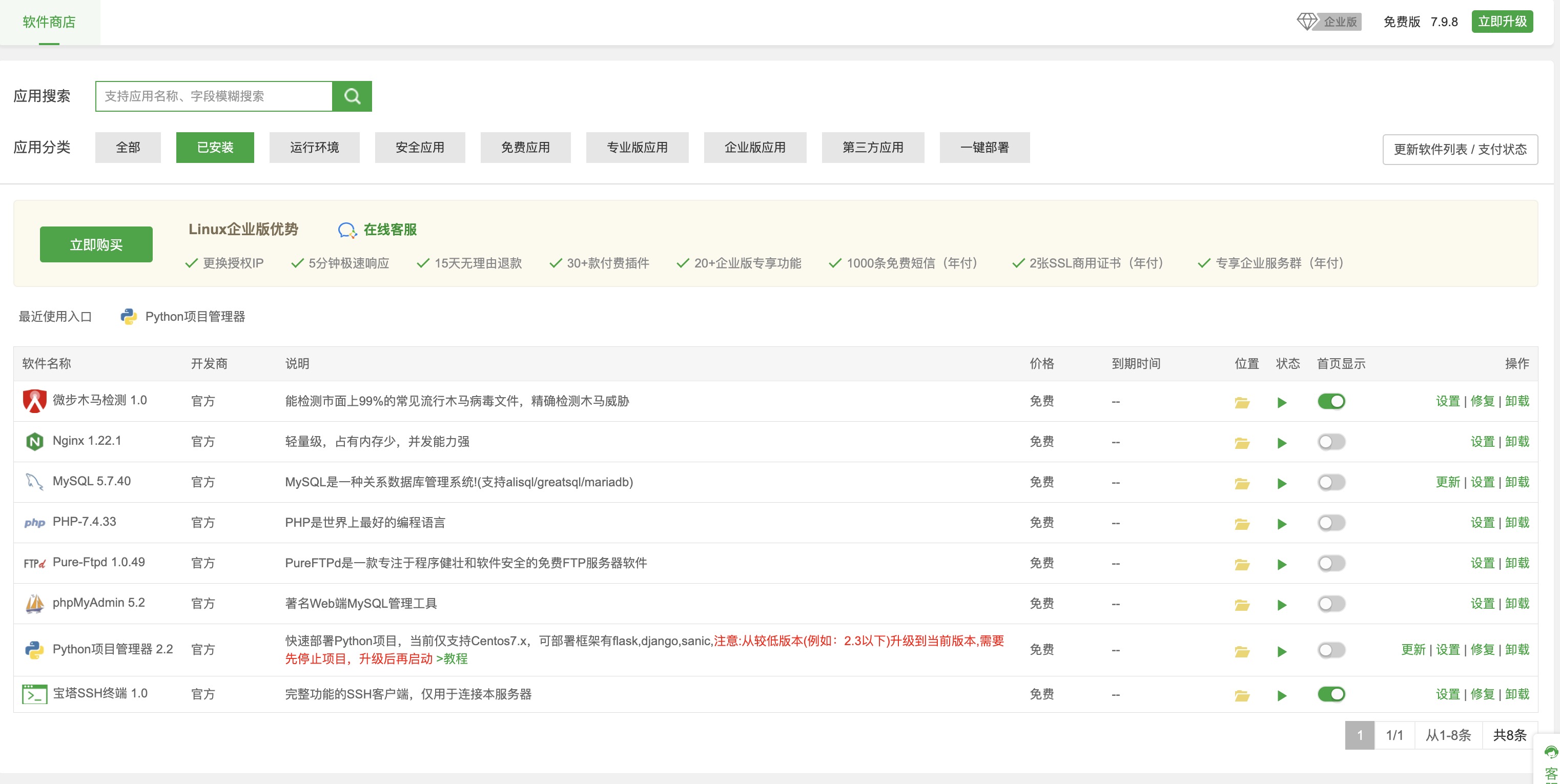Enable homepage display for MySQL 5.7.40

1331,483
